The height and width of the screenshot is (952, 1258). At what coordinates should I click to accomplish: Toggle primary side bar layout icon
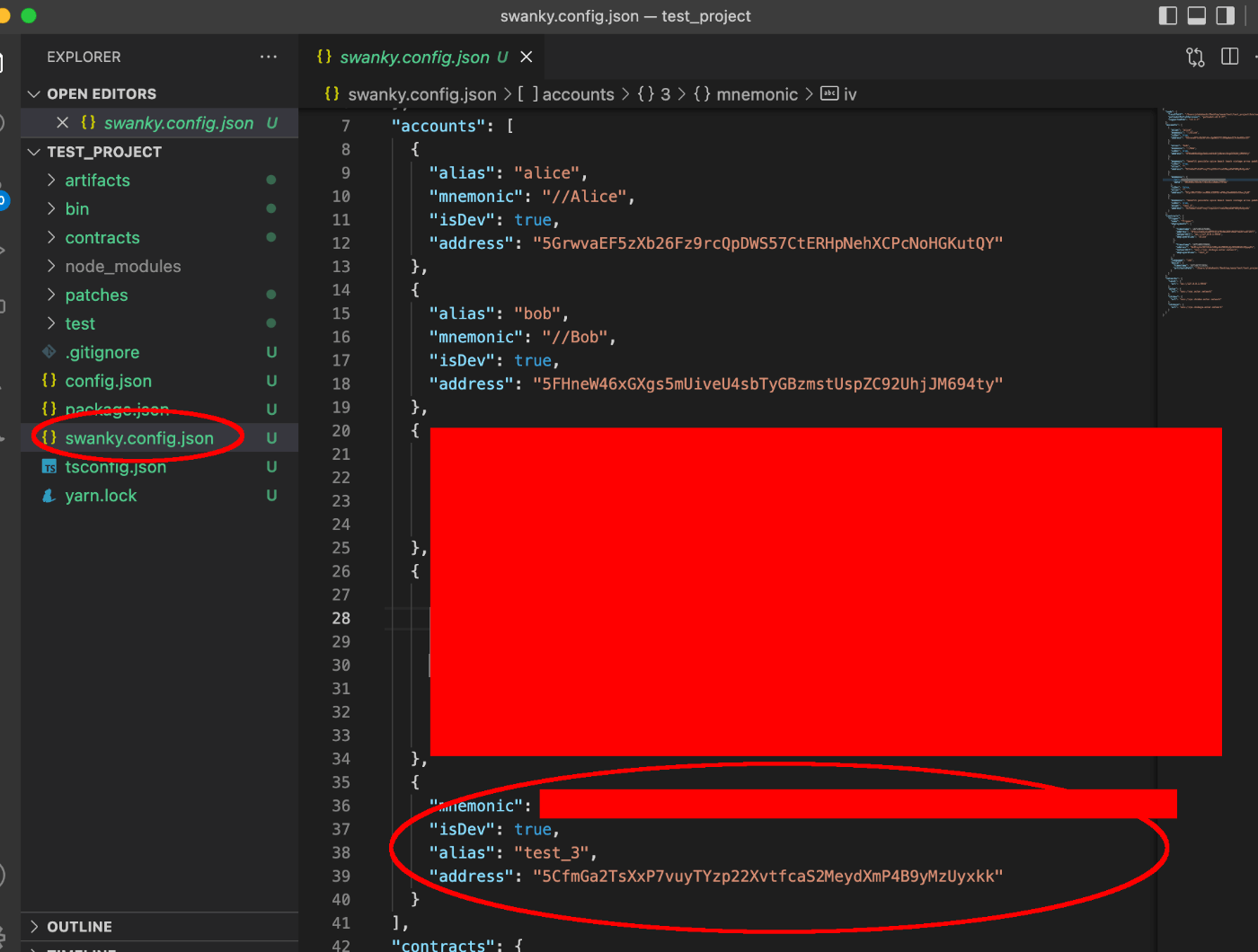[x=1168, y=15]
